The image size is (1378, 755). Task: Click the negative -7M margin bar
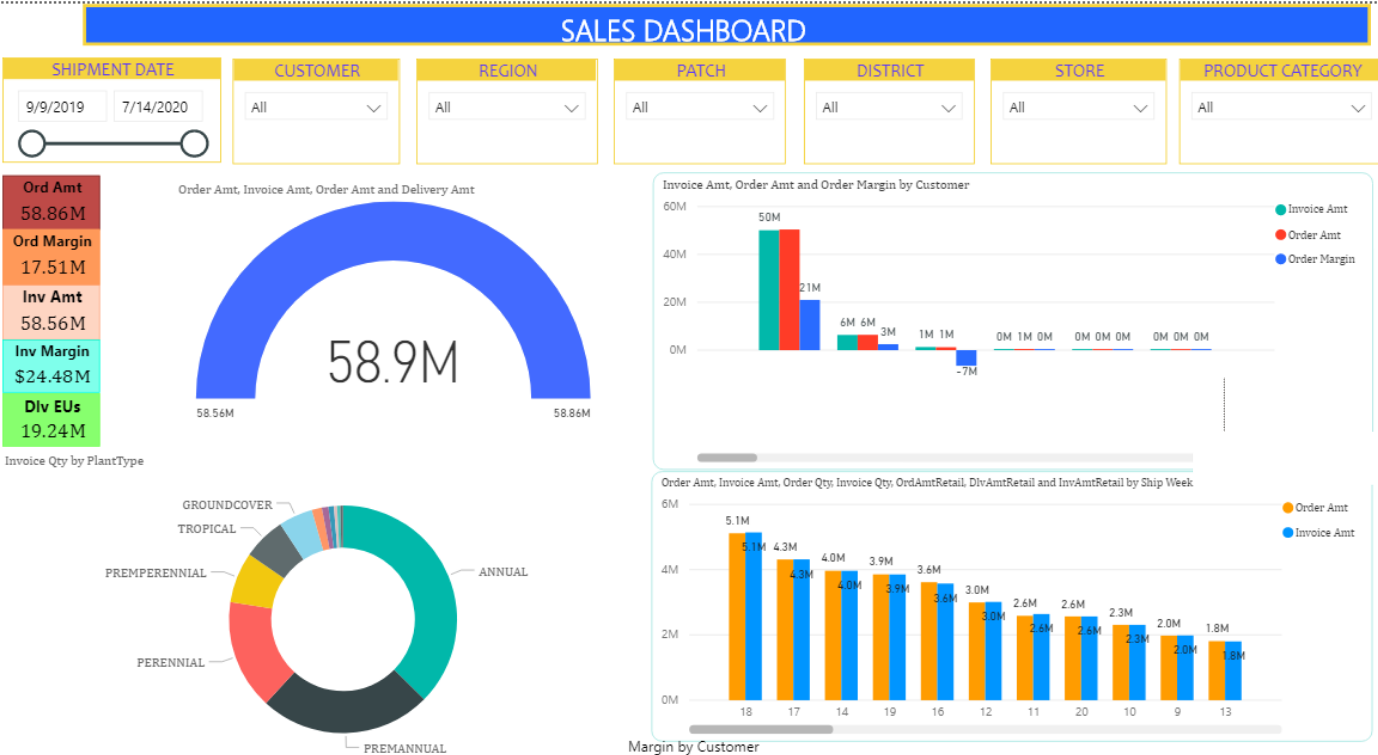point(966,358)
